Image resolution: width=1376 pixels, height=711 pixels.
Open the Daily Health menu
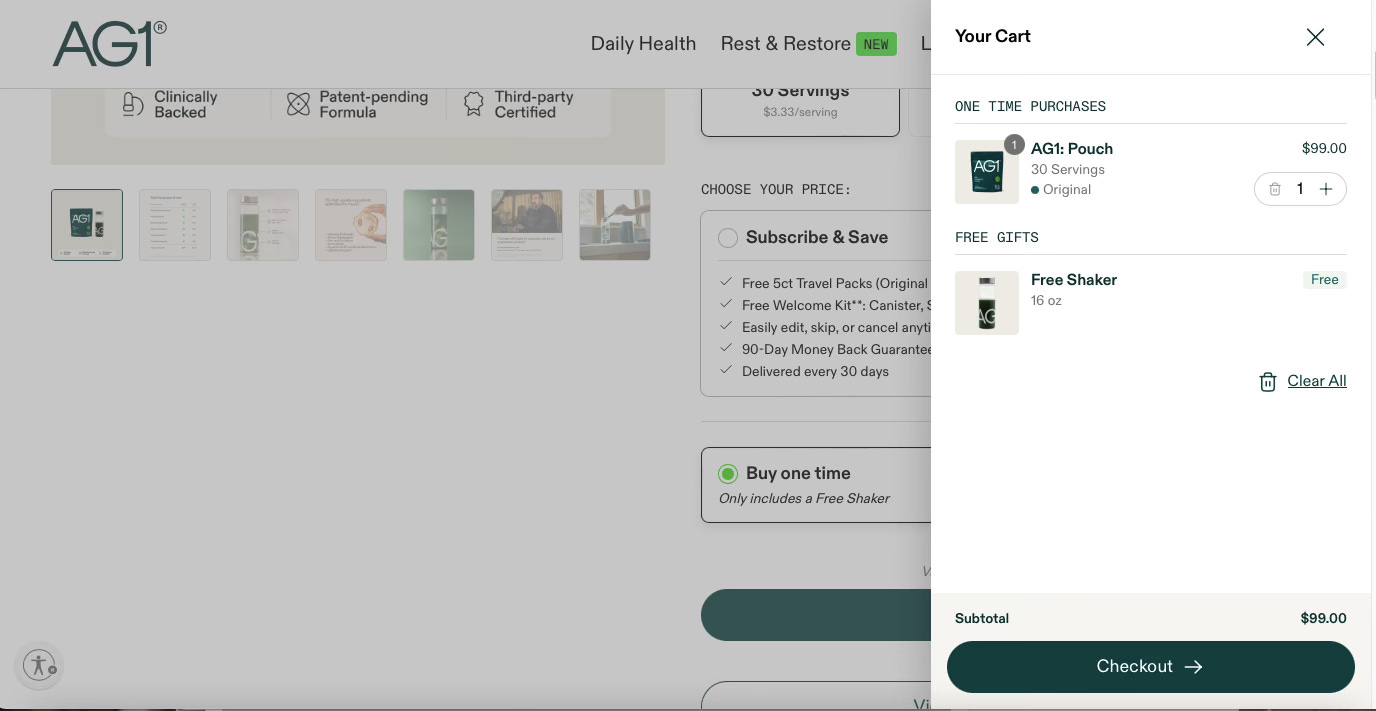tap(643, 43)
